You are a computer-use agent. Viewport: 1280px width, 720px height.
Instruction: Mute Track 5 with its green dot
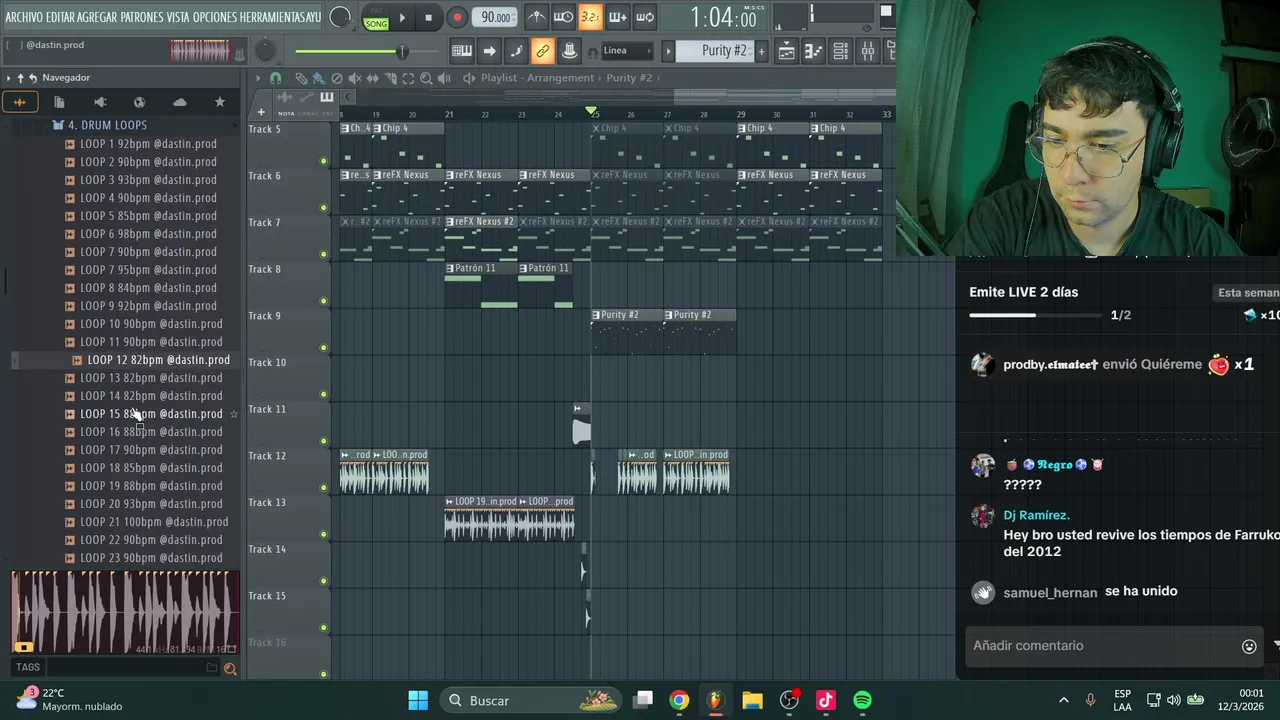tap(323, 161)
